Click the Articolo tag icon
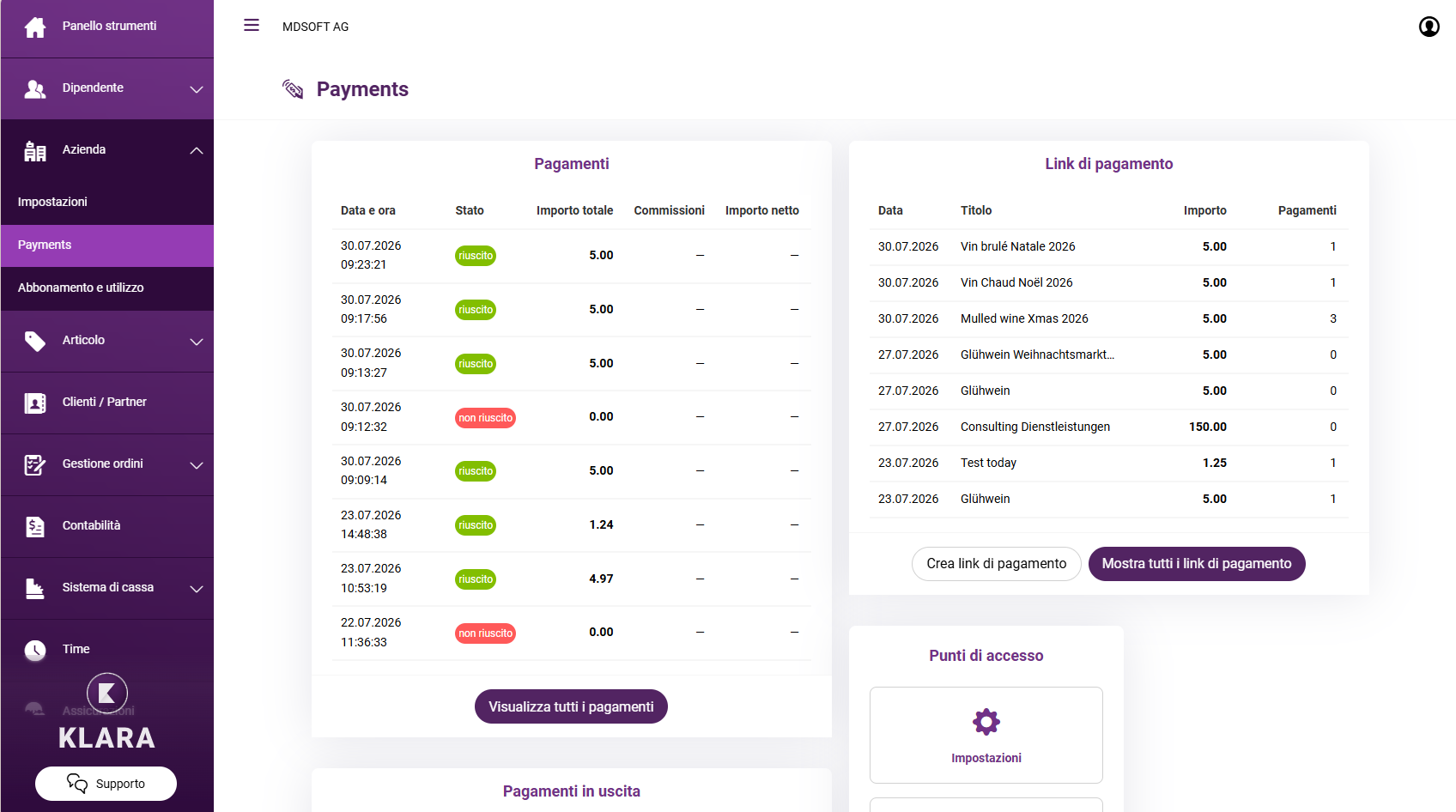 tap(35, 342)
